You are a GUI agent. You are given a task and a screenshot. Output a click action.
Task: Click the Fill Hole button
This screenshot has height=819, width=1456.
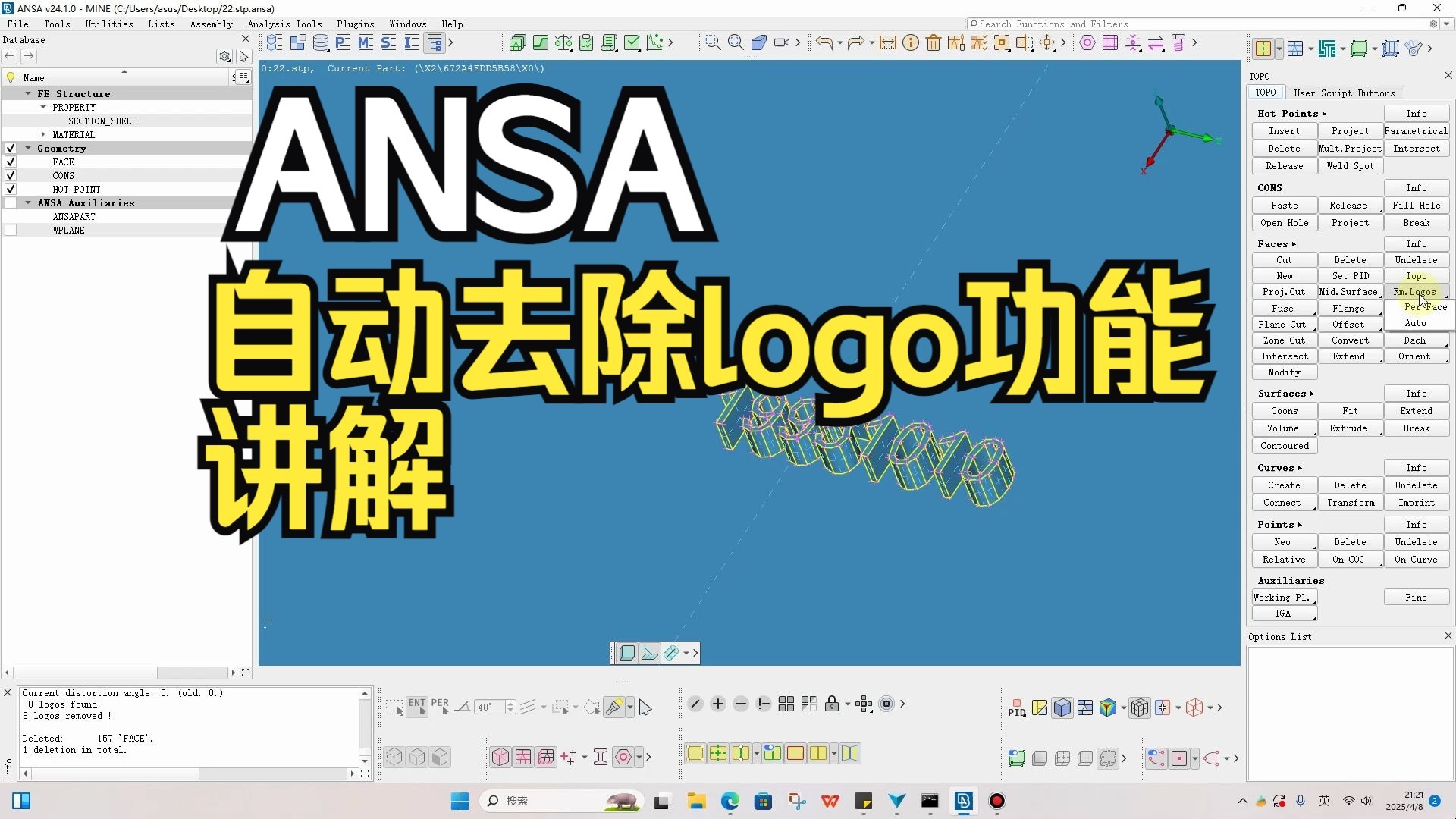pyautogui.click(x=1416, y=206)
